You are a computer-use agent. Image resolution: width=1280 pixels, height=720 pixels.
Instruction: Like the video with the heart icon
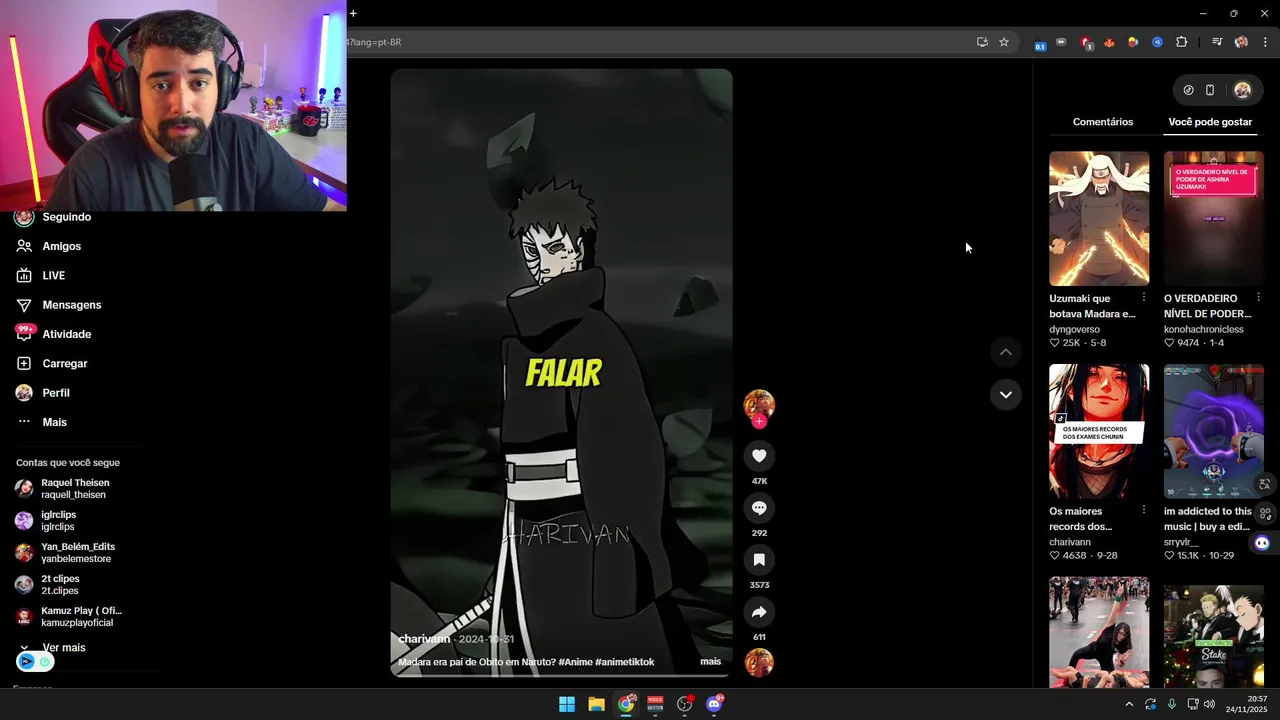(x=759, y=456)
